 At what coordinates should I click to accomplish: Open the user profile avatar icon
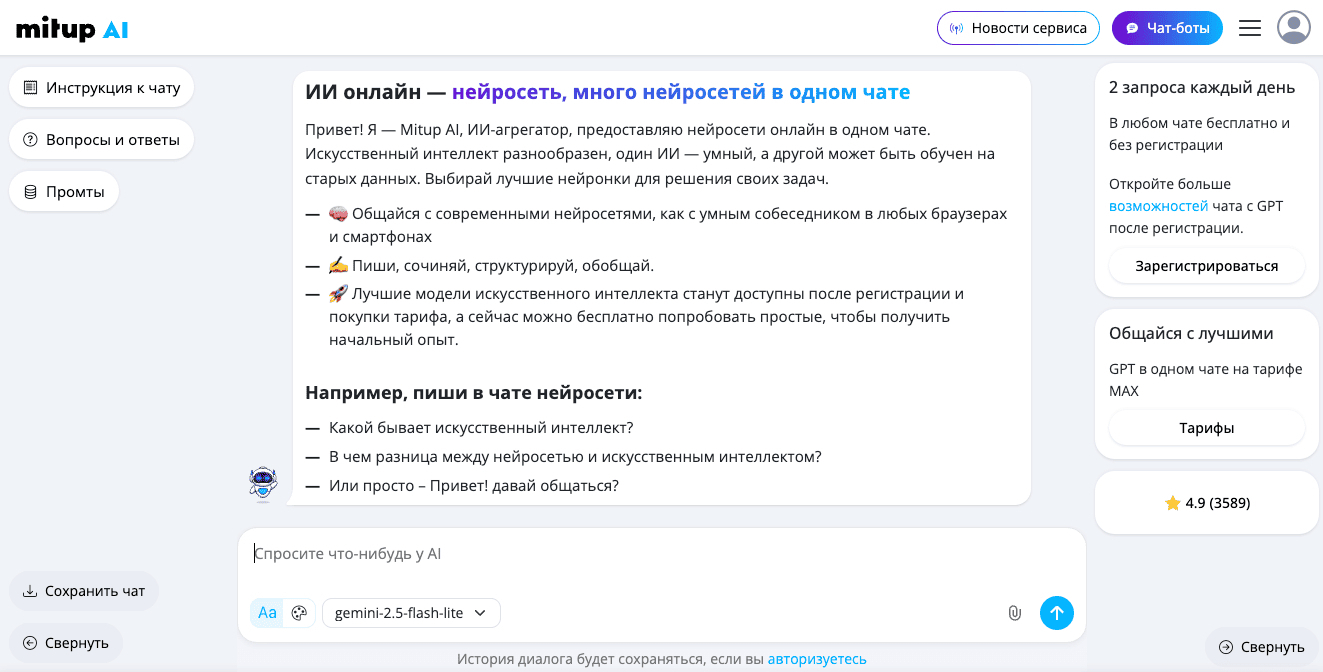click(x=1294, y=28)
